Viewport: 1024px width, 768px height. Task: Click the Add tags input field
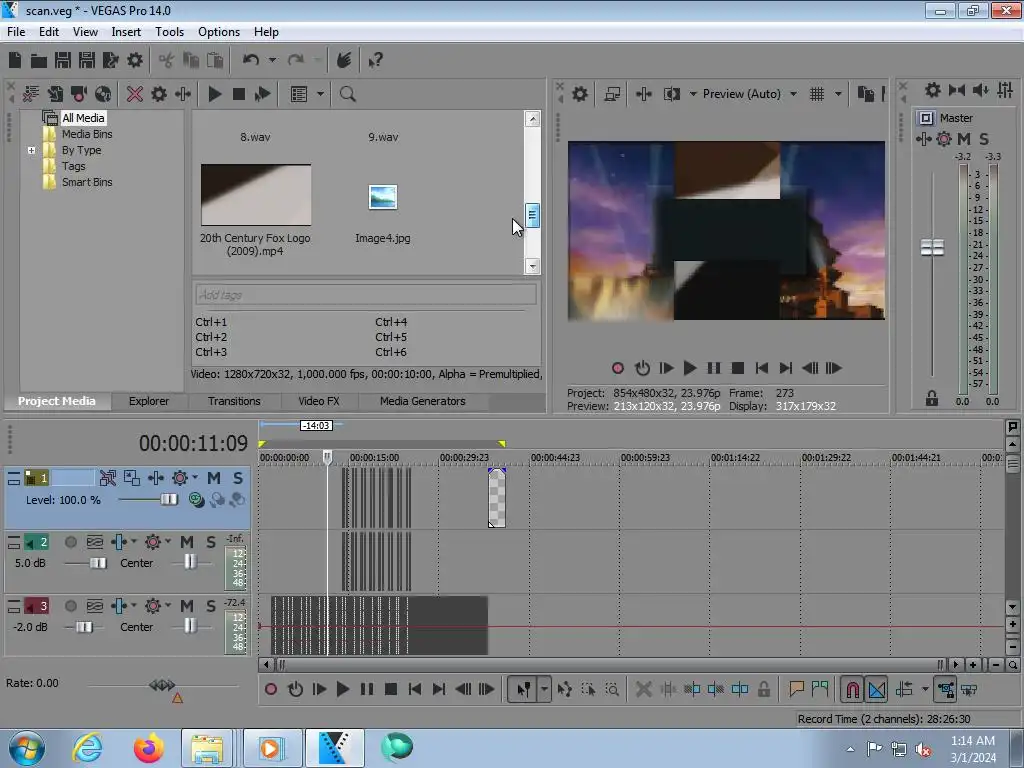(x=366, y=295)
